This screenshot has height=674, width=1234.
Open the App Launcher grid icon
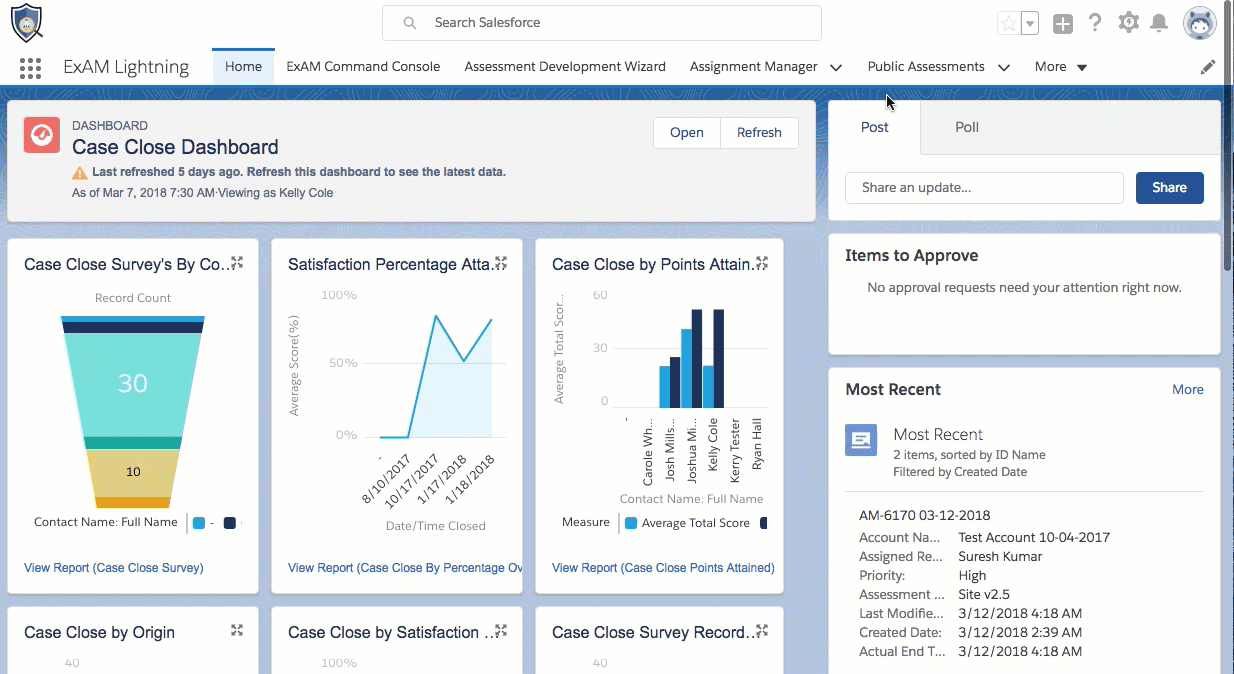(x=30, y=67)
